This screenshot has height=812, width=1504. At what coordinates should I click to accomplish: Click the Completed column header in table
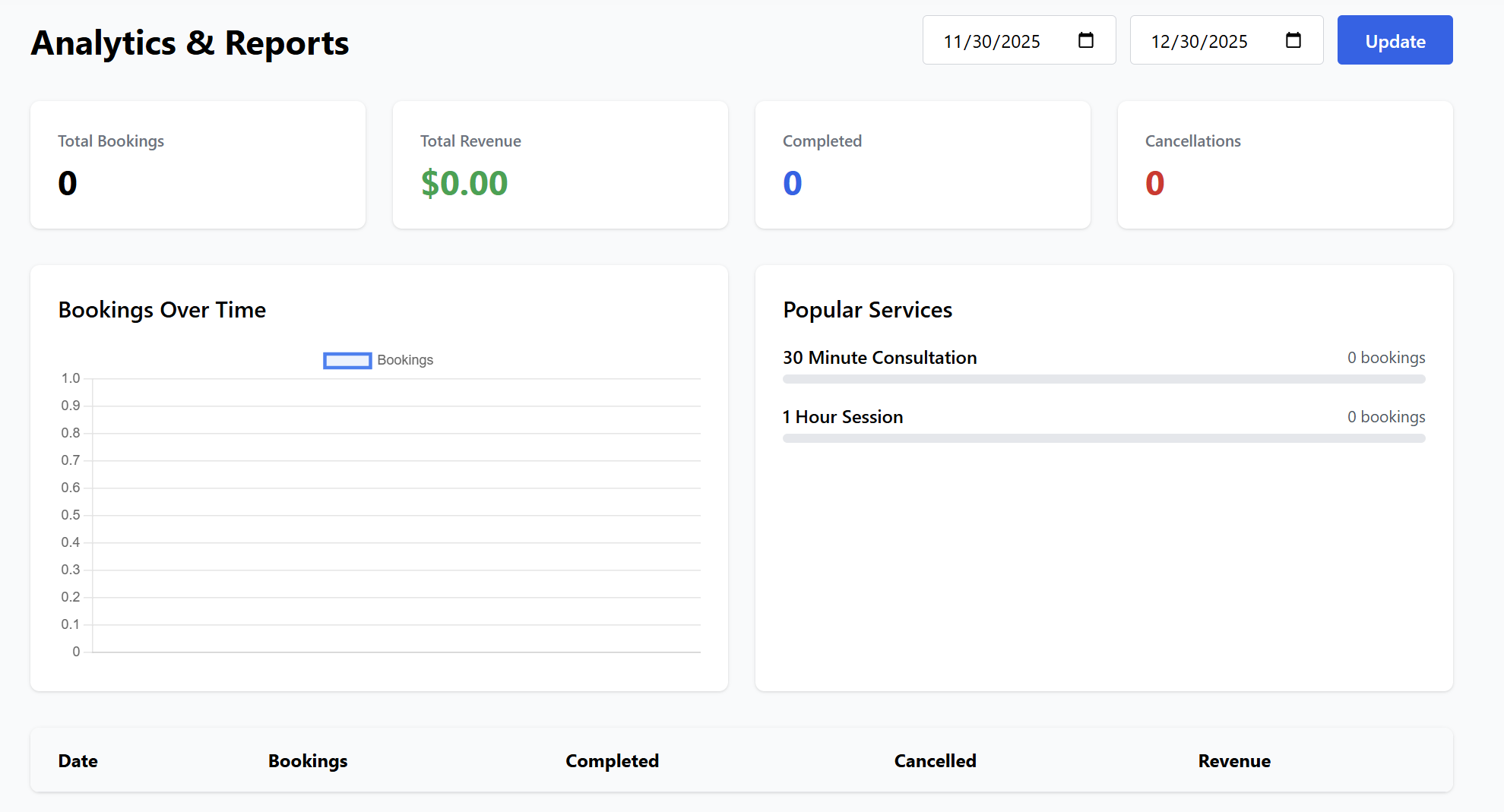click(612, 761)
